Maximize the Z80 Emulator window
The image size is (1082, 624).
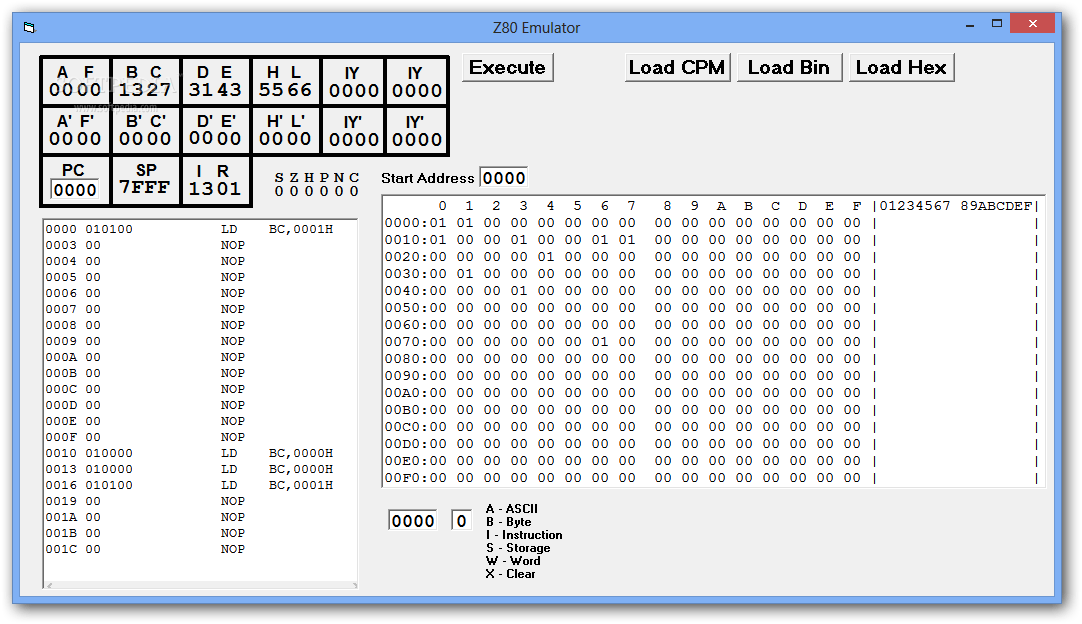[996, 24]
